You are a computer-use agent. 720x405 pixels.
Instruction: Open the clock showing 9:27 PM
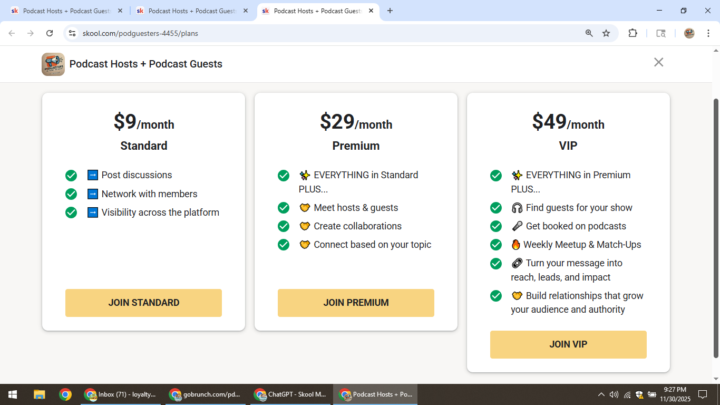pos(675,394)
